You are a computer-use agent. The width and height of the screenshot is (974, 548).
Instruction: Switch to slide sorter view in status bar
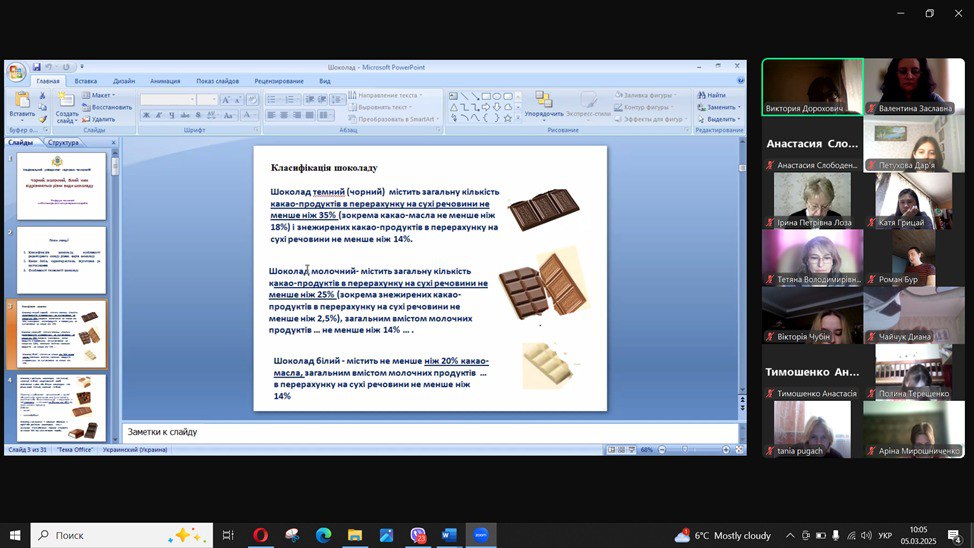(622, 449)
